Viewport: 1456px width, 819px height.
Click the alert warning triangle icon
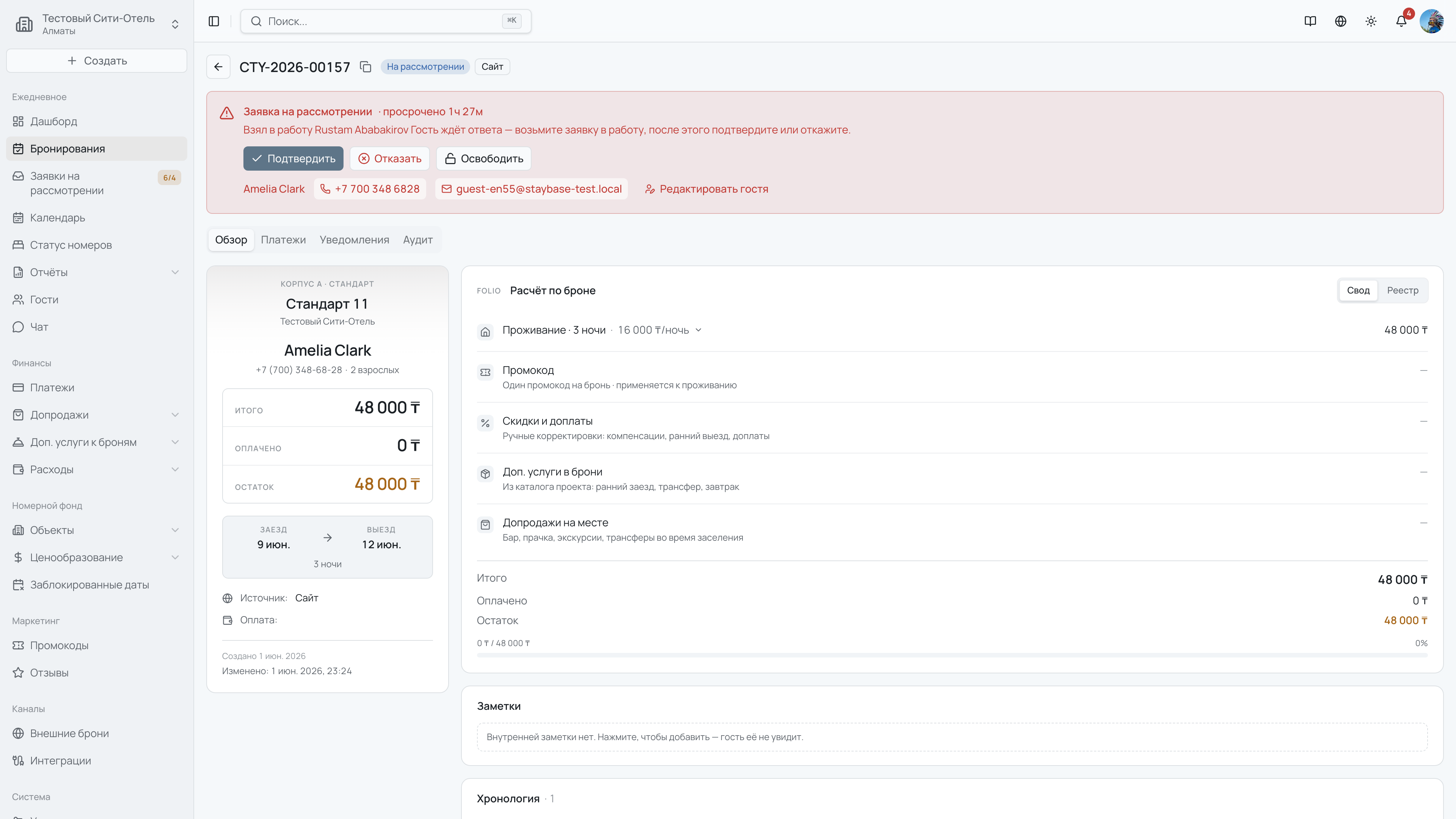[x=227, y=113]
